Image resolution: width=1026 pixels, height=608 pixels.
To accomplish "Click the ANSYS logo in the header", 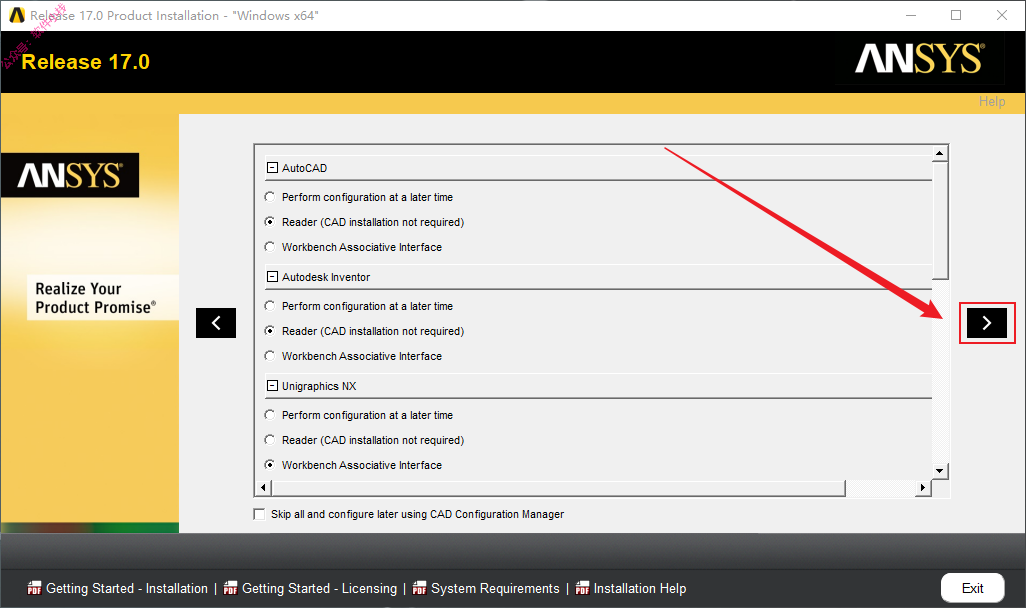I will click(919, 59).
